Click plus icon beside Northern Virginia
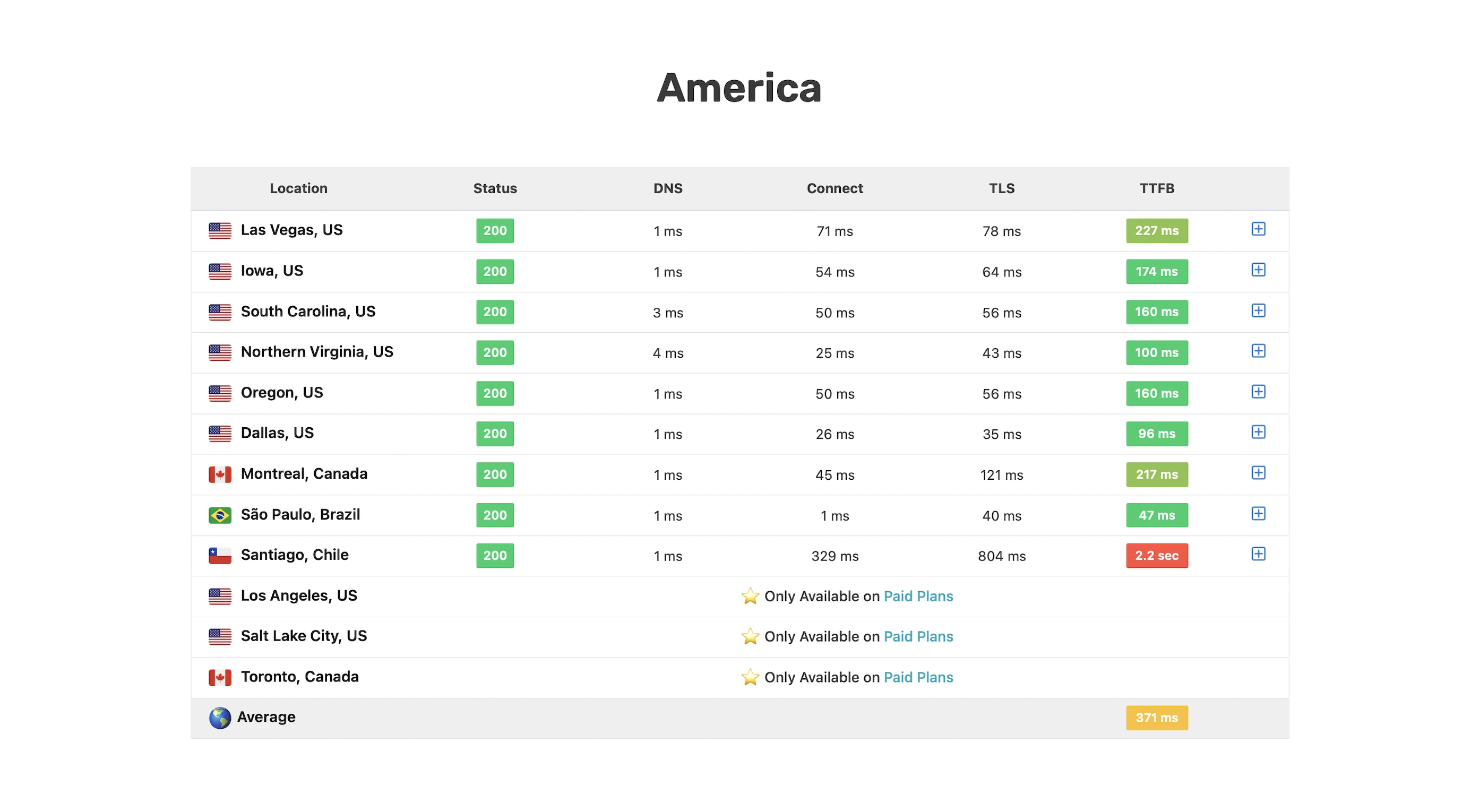Image resolution: width=1480 pixels, height=812 pixels. 1258,351
